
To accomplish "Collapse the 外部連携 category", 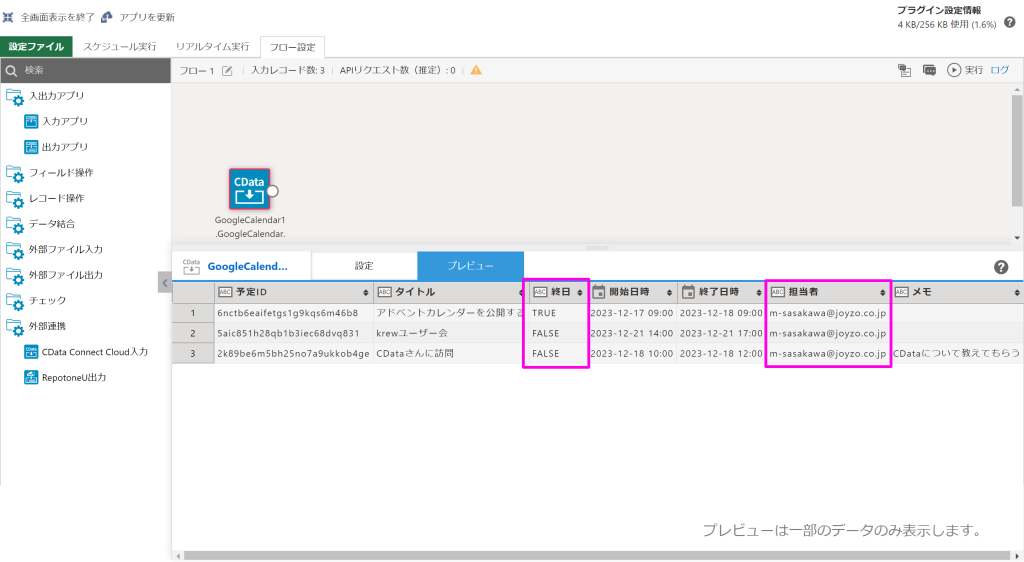I will (x=37, y=326).
